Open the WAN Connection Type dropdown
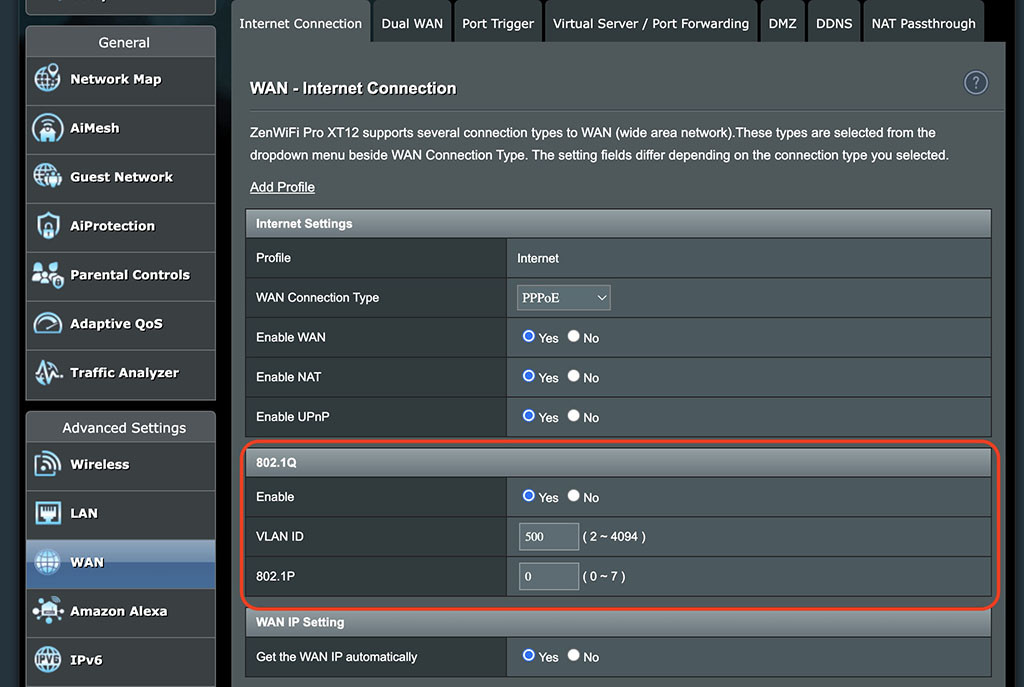Viewport: 1024px width, 687px height. 563,298
